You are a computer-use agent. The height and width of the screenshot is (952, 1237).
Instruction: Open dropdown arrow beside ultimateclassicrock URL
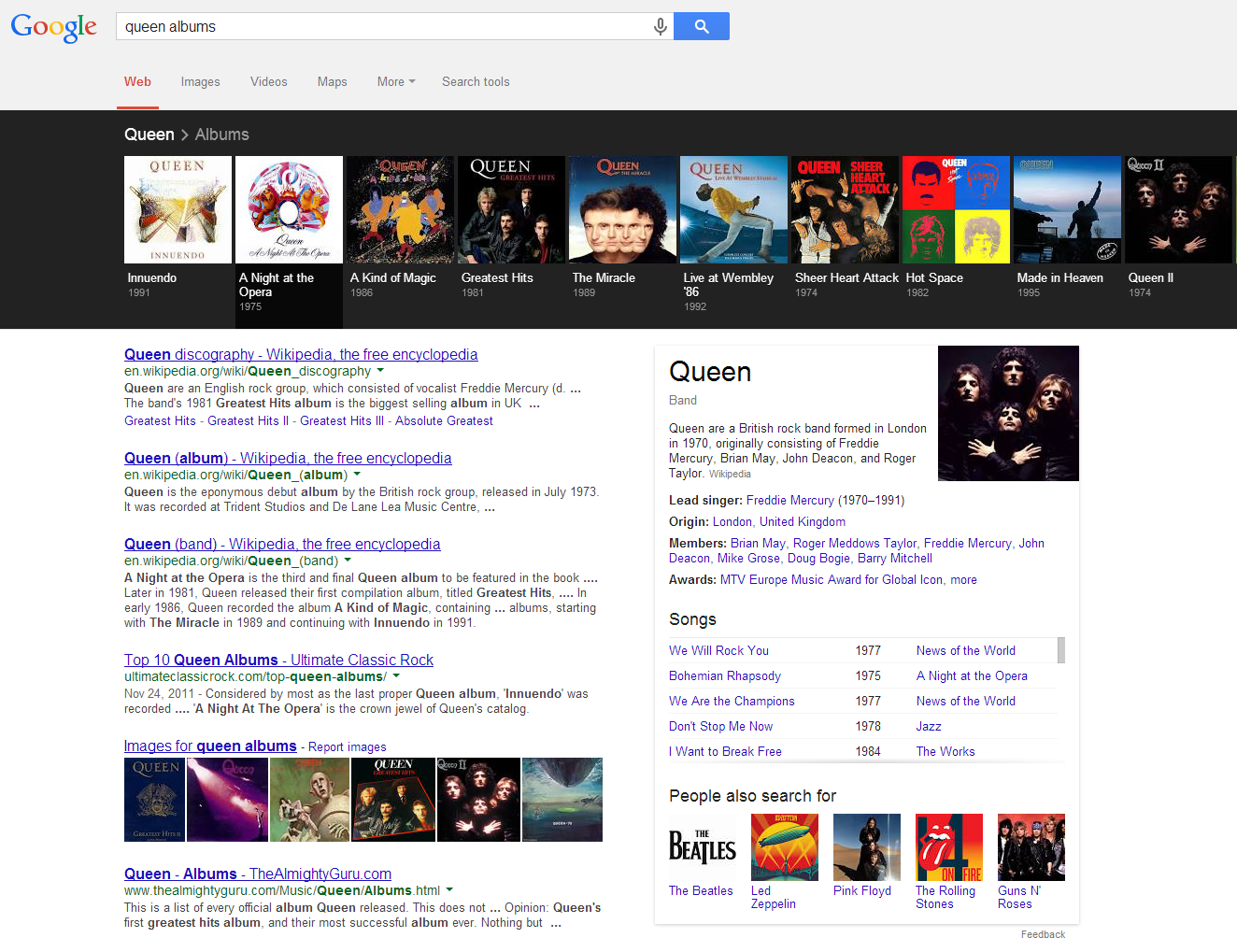396,676
